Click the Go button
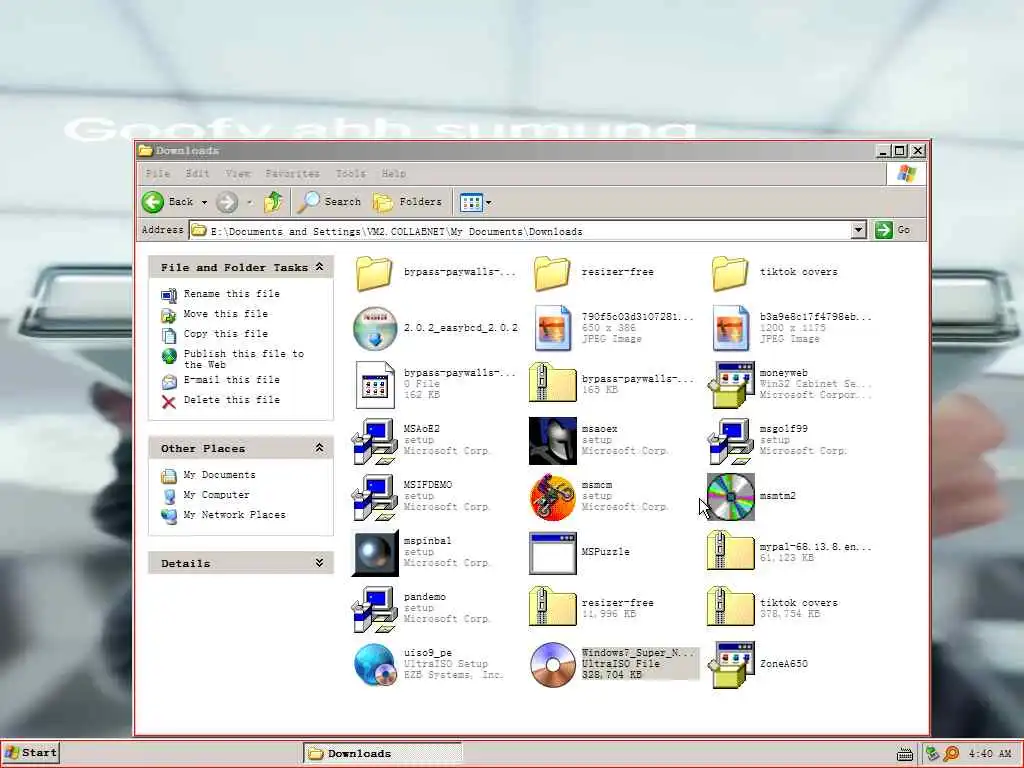 (x=893, y=230)
